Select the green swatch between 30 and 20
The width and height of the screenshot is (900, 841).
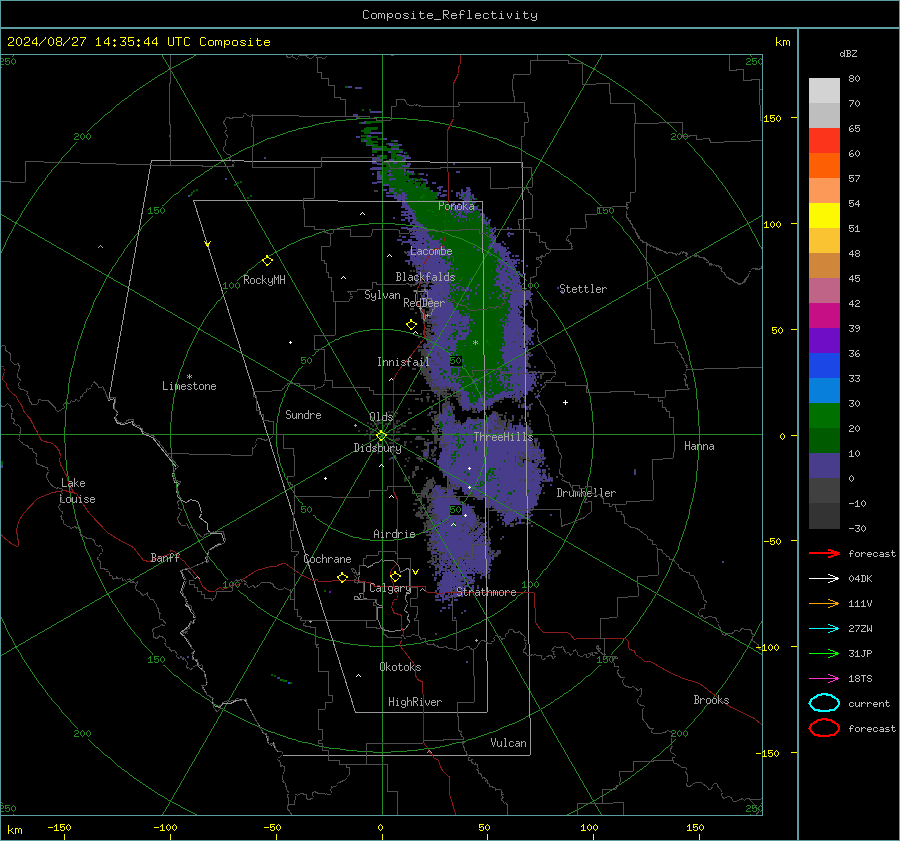824,415
